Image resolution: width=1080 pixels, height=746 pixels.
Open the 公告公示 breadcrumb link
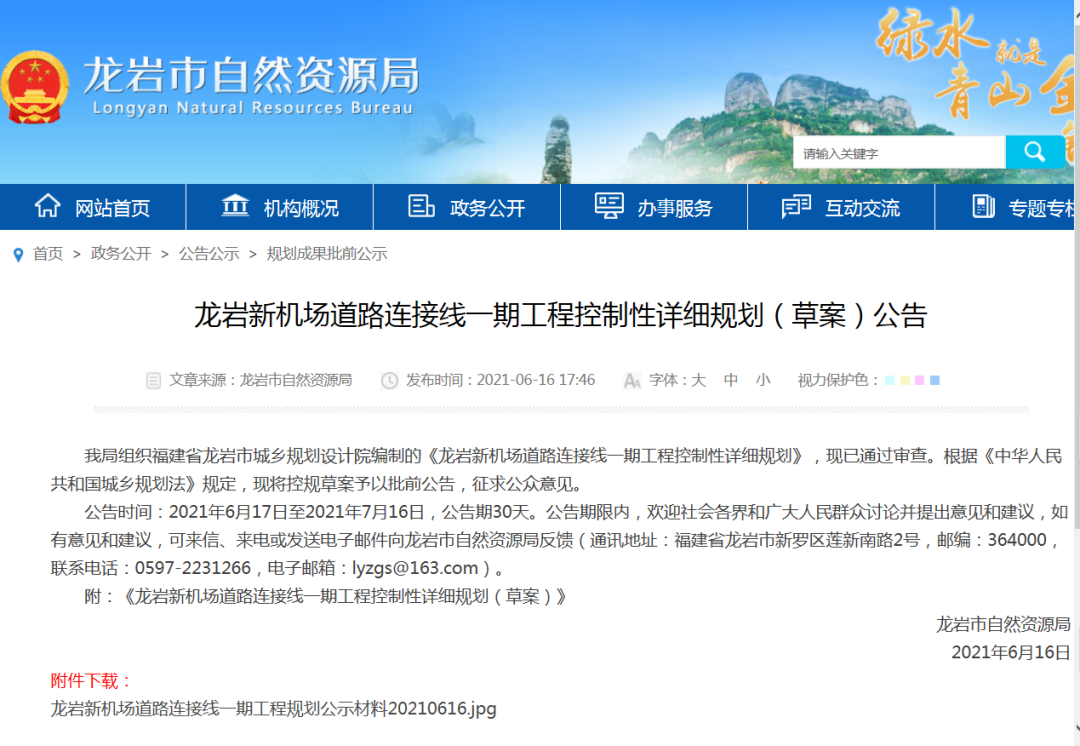pos(209,254)
